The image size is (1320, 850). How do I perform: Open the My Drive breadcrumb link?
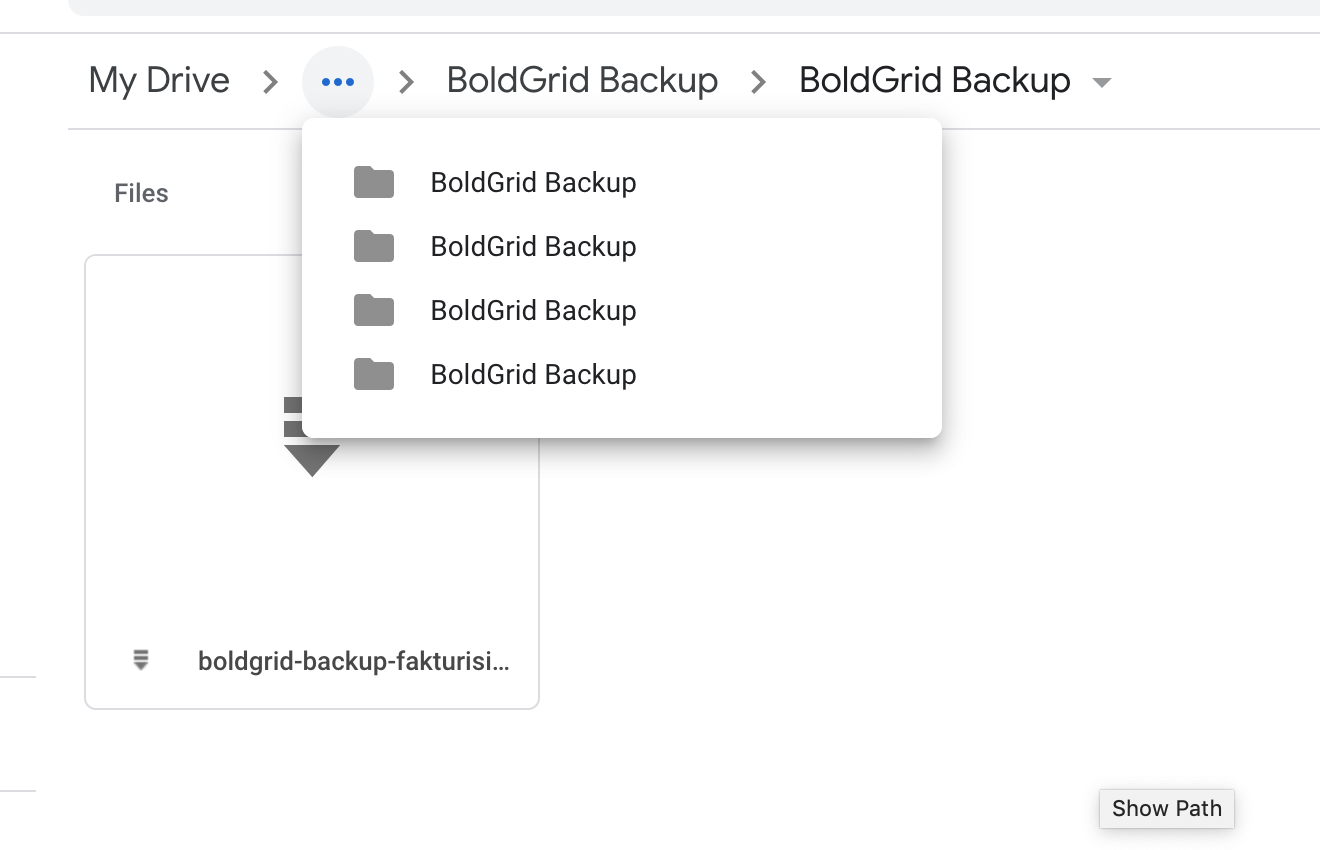(x=158, y=80)
